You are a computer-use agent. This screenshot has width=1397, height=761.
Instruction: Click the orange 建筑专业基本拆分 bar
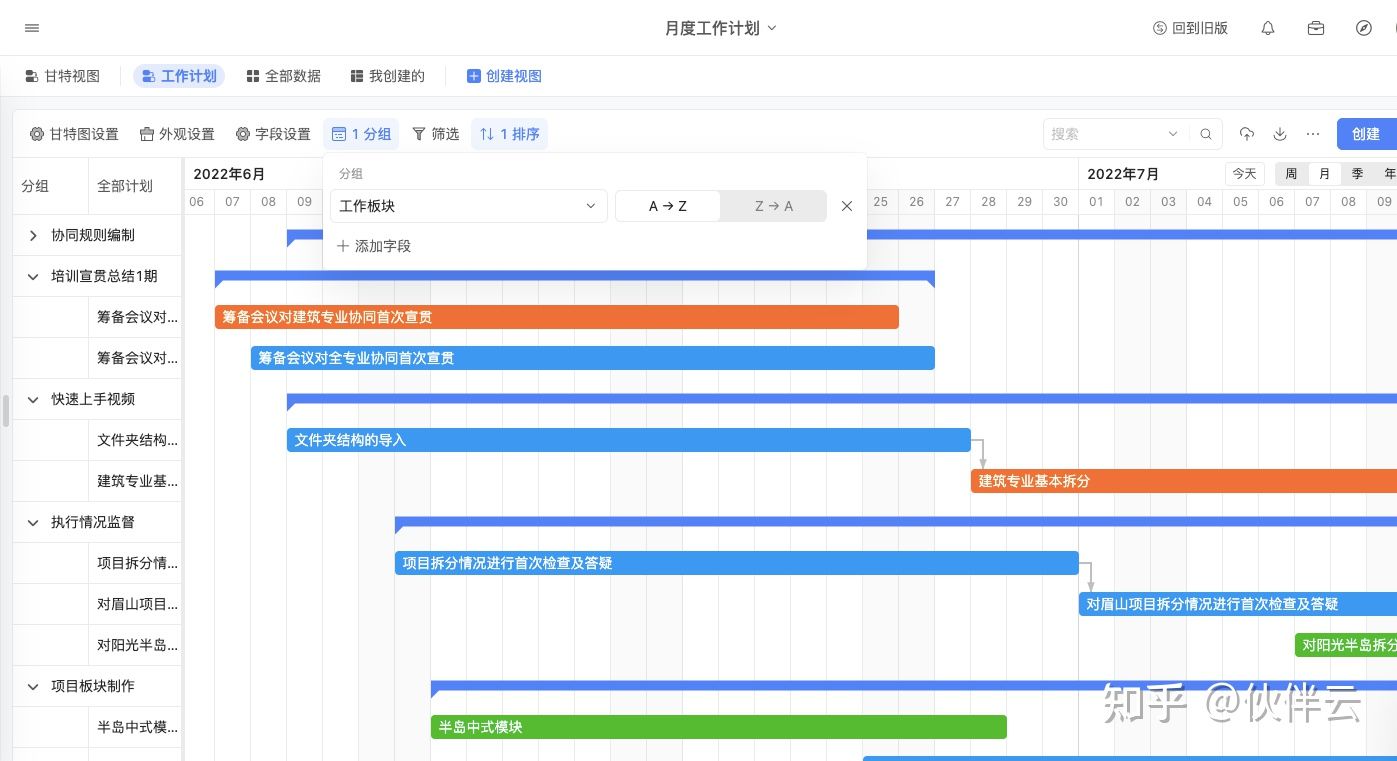click(x=1184, y=481)
